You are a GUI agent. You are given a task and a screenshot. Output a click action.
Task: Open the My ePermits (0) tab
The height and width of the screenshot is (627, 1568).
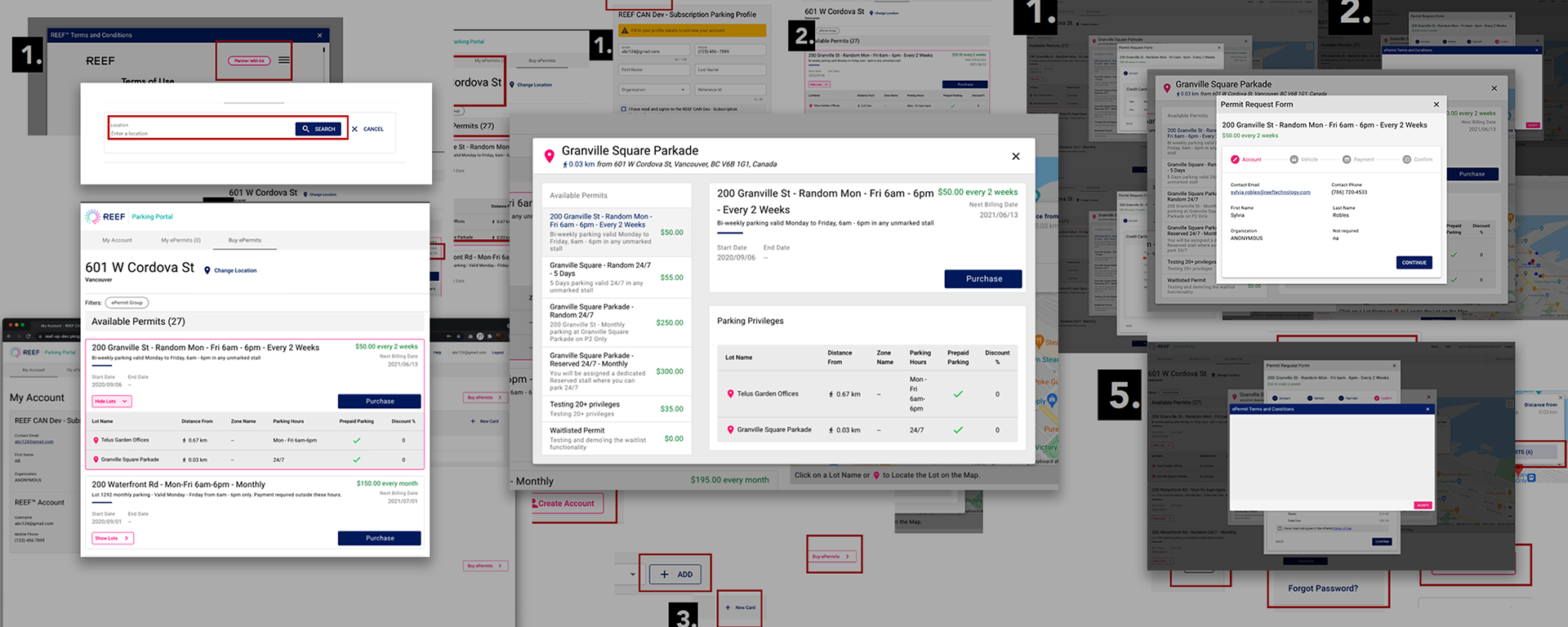click(180, 240)
